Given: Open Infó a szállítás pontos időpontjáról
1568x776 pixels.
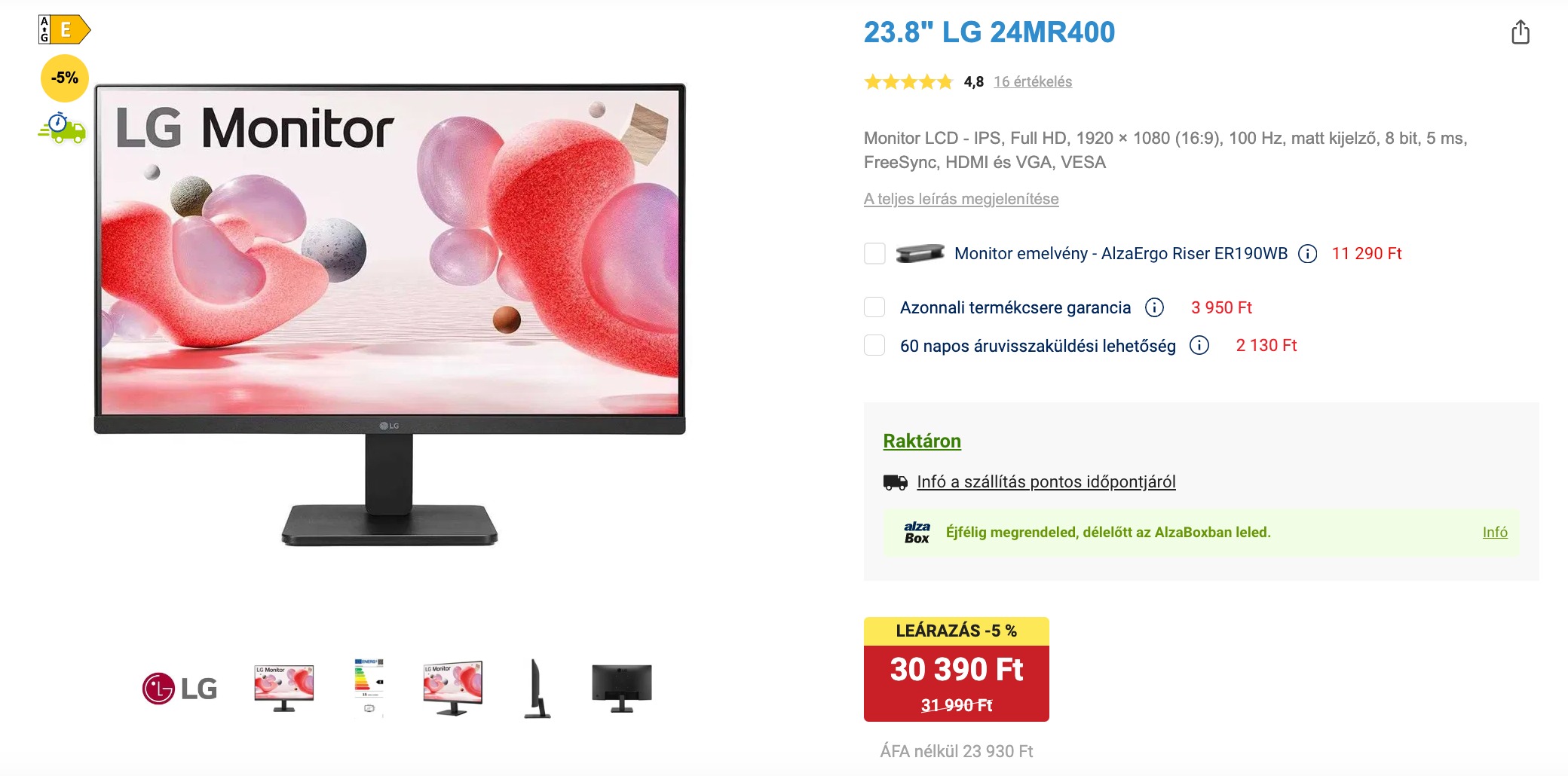Looking at the screenshot, I should click(x=1046, y=481).
